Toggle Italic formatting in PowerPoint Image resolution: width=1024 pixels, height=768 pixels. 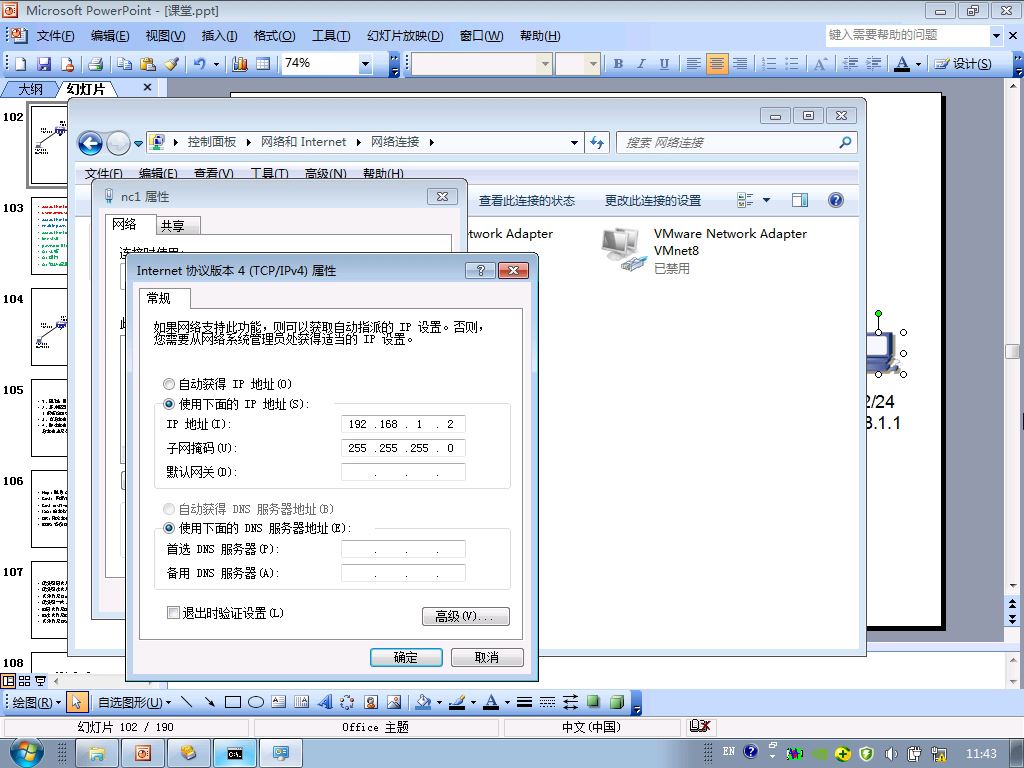pyautogui.click(x=641, y=63)
